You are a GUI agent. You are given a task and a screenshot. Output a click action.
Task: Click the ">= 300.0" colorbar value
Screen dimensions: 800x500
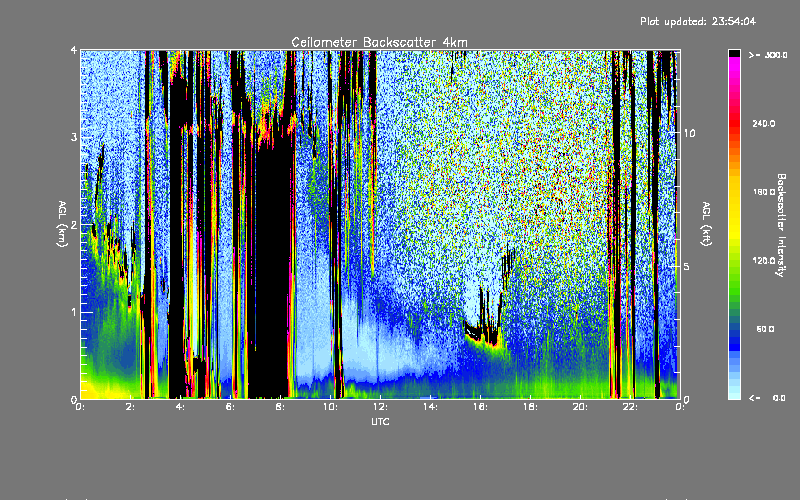(x=768, y=55)
